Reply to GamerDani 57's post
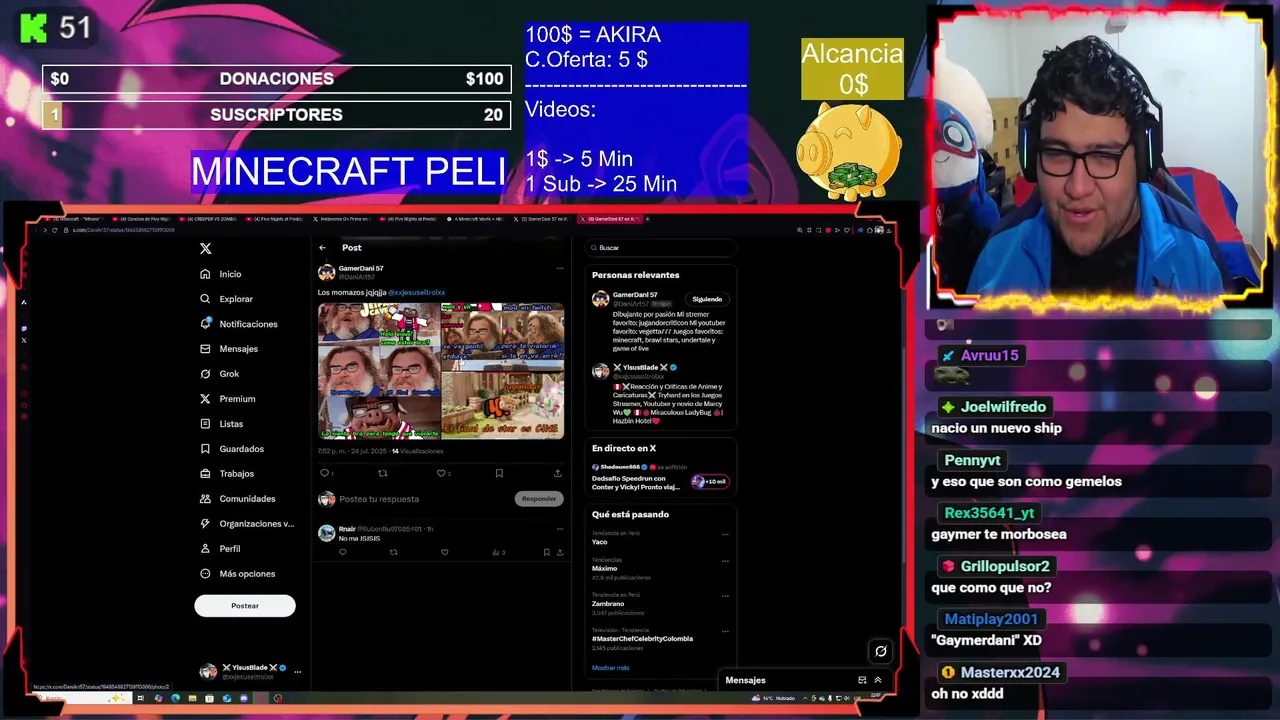 [324, 473]
